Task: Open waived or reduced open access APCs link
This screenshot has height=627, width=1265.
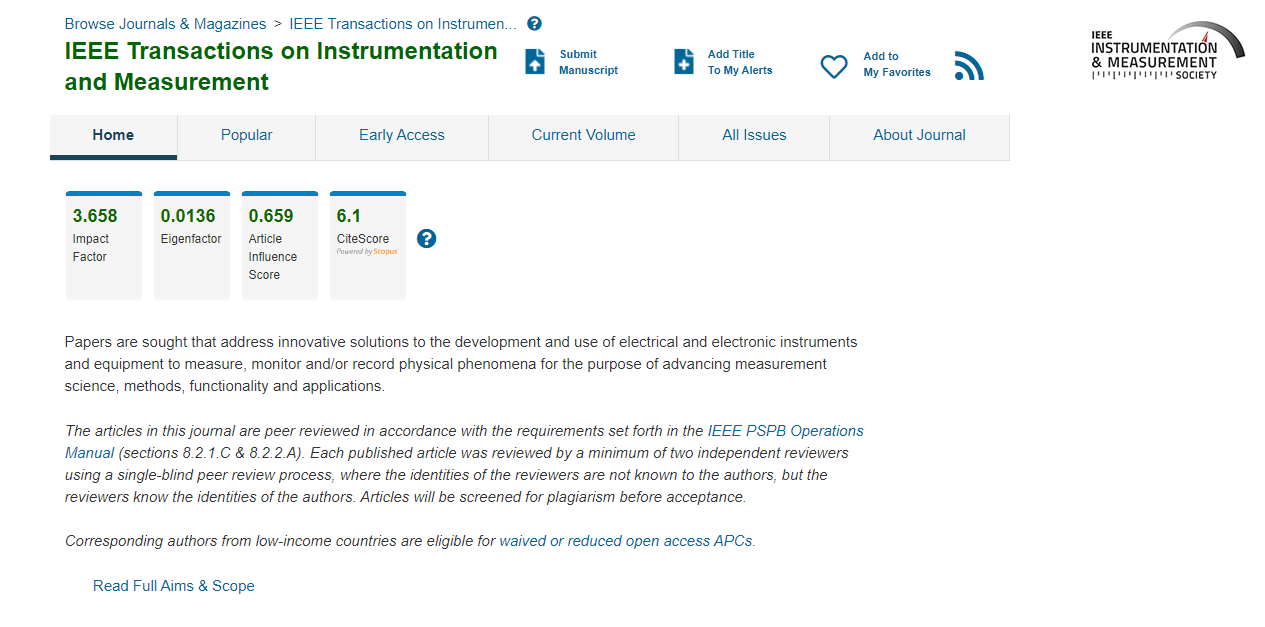Action: point(626,541)
